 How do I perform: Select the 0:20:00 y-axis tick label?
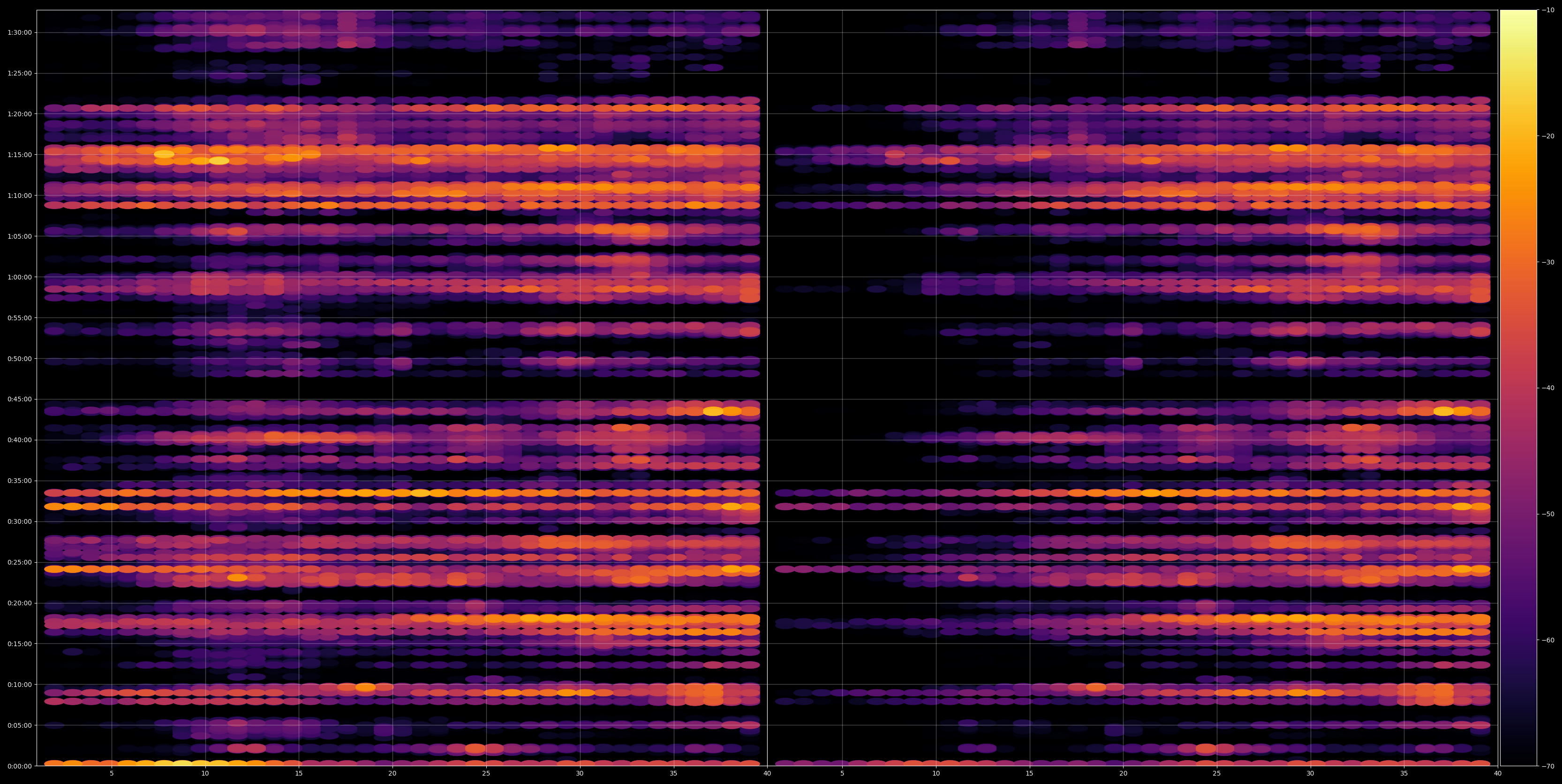pos(19,603)
